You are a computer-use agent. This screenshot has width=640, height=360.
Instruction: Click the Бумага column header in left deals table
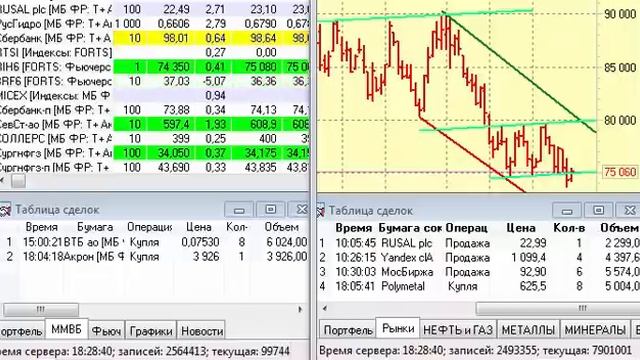[x=95, y=227]
